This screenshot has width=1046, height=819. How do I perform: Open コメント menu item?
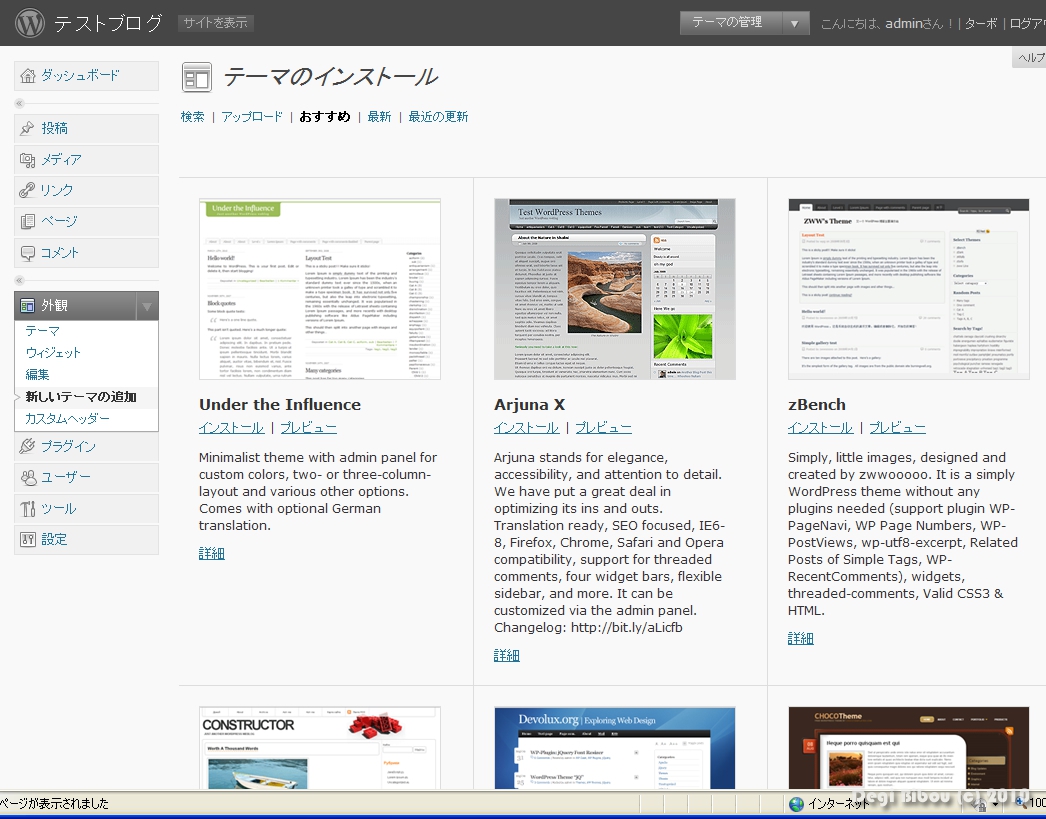[86, 253]
